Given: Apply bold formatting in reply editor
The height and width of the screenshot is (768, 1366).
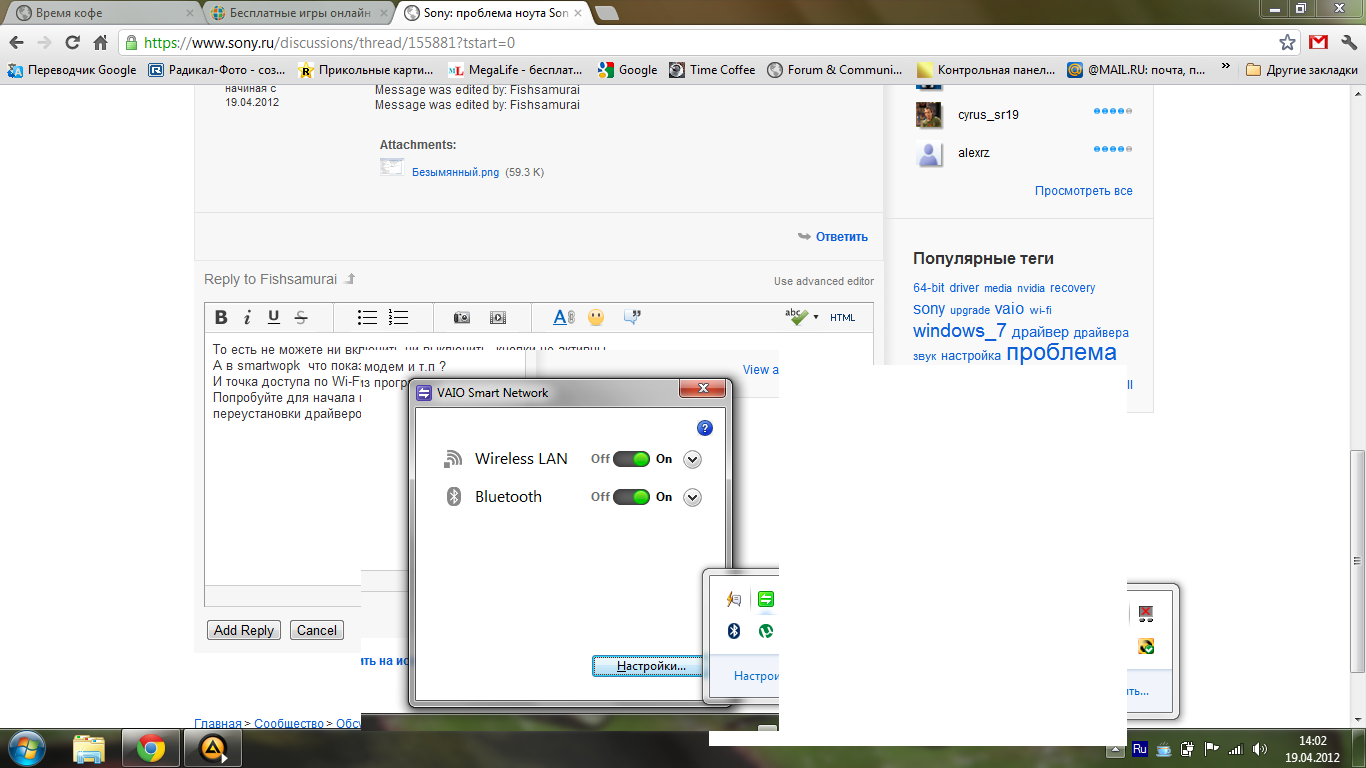Looking at the screenshot, I should coord(222,318).
